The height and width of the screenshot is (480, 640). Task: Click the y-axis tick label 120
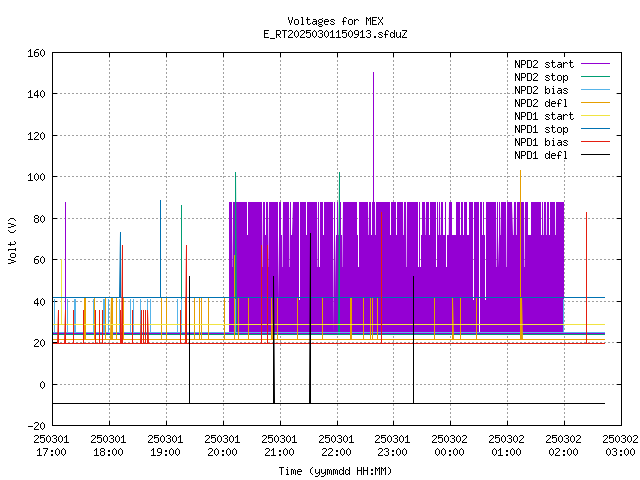[36, 136]
